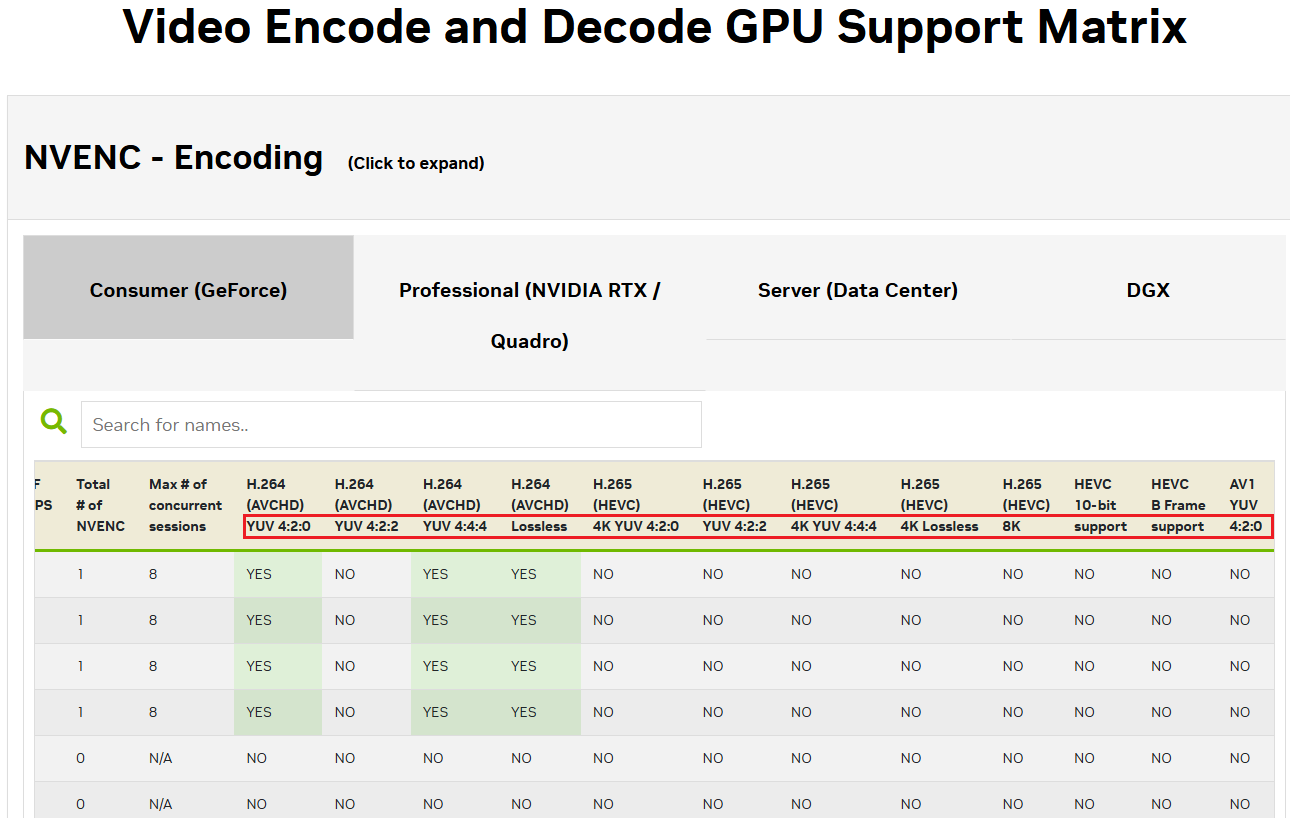This screenshot has width=1290, height=818.
Task: Click the "(Click to expand)" label
Action: 416,163
